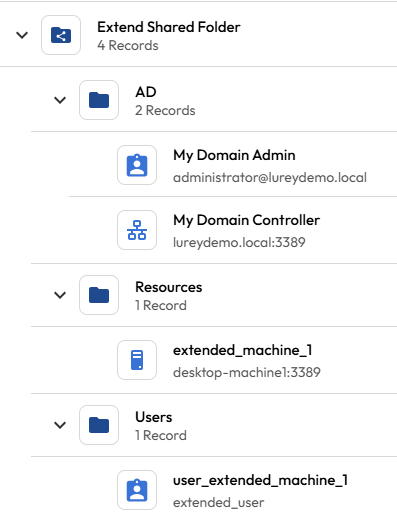The image size is (397, 523).
Task: Collapse the Extend Shared Folder chevron
Action: [22, 35]
